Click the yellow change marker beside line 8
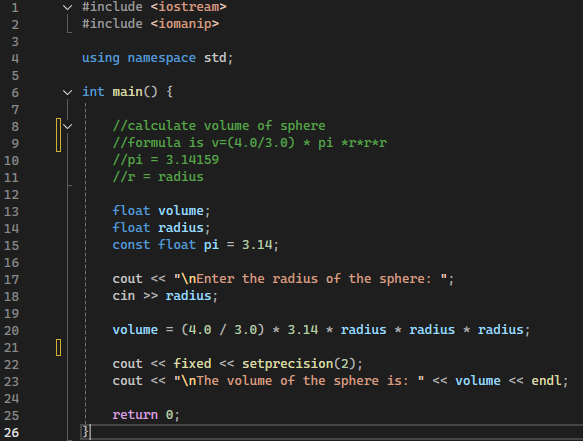Screen dimensions: 583x441 [58, 135]
